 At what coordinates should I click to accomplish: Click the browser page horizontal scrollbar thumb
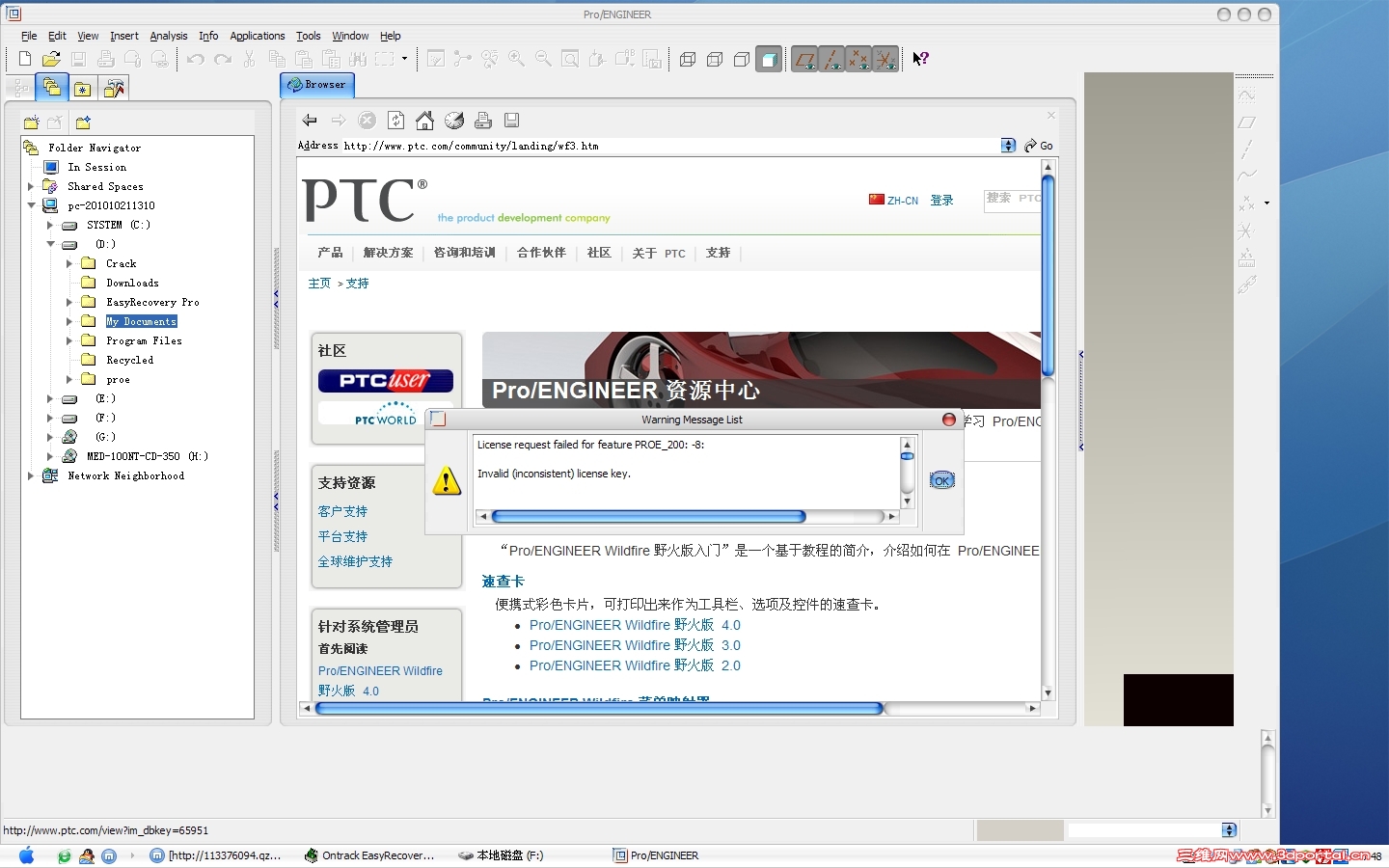pos(599,708)
